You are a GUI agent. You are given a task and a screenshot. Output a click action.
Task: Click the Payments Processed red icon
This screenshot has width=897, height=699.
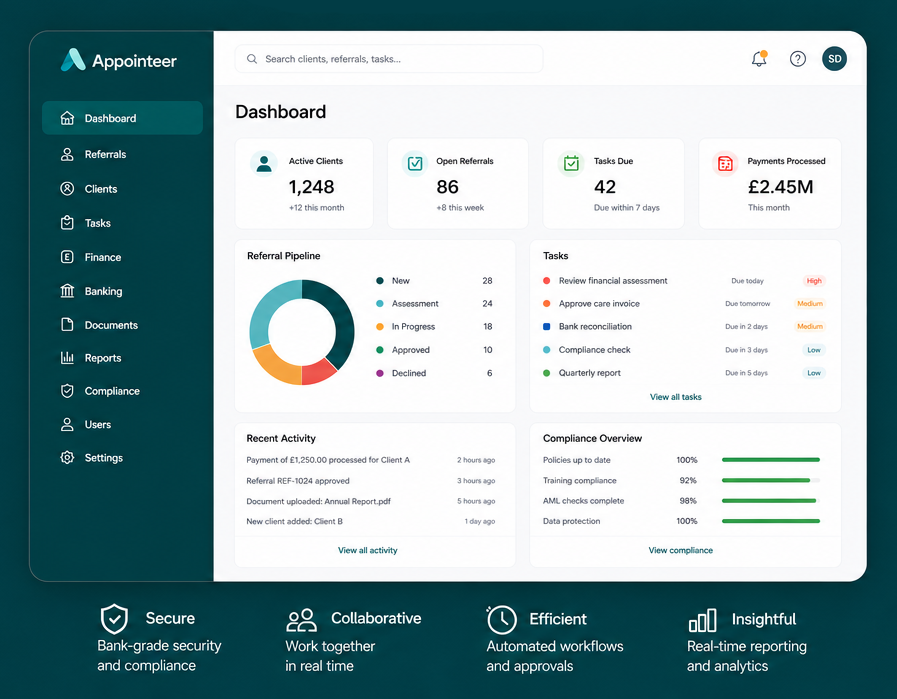[725, 164]
